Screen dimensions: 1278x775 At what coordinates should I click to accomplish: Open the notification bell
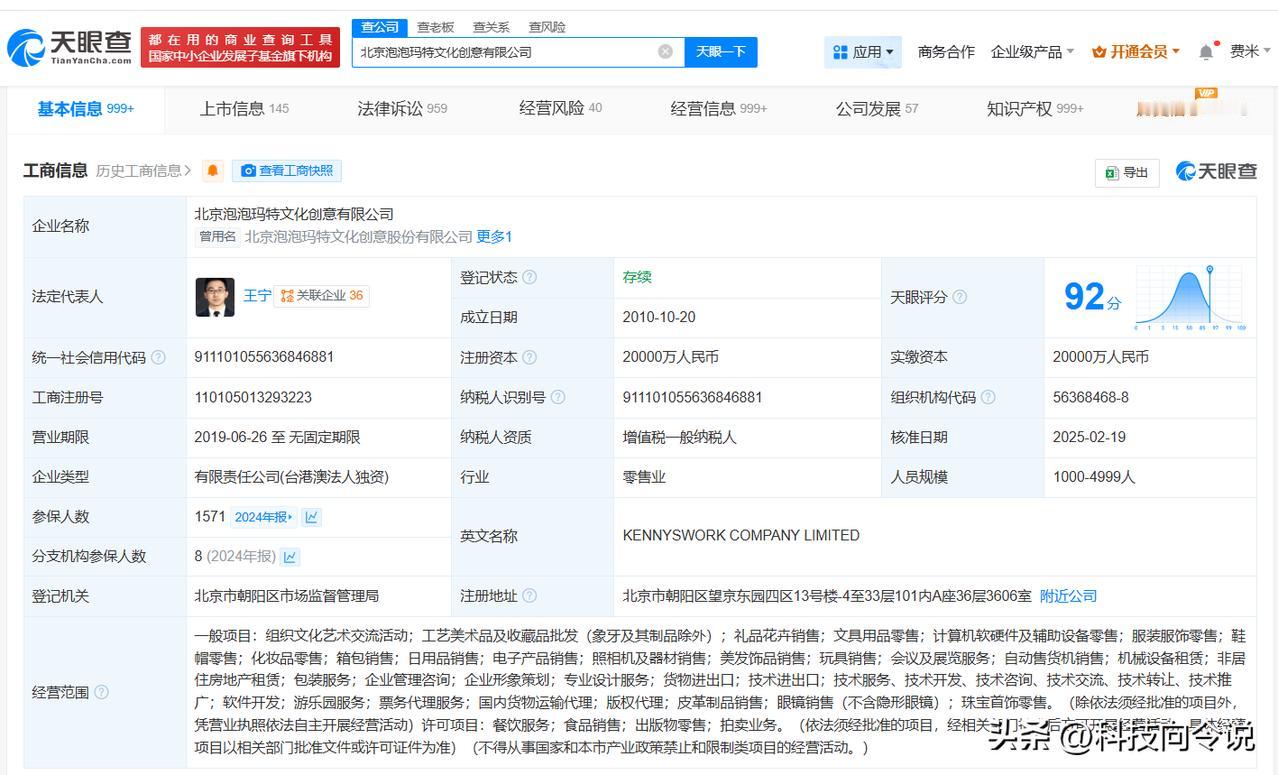coord(1207,51)
